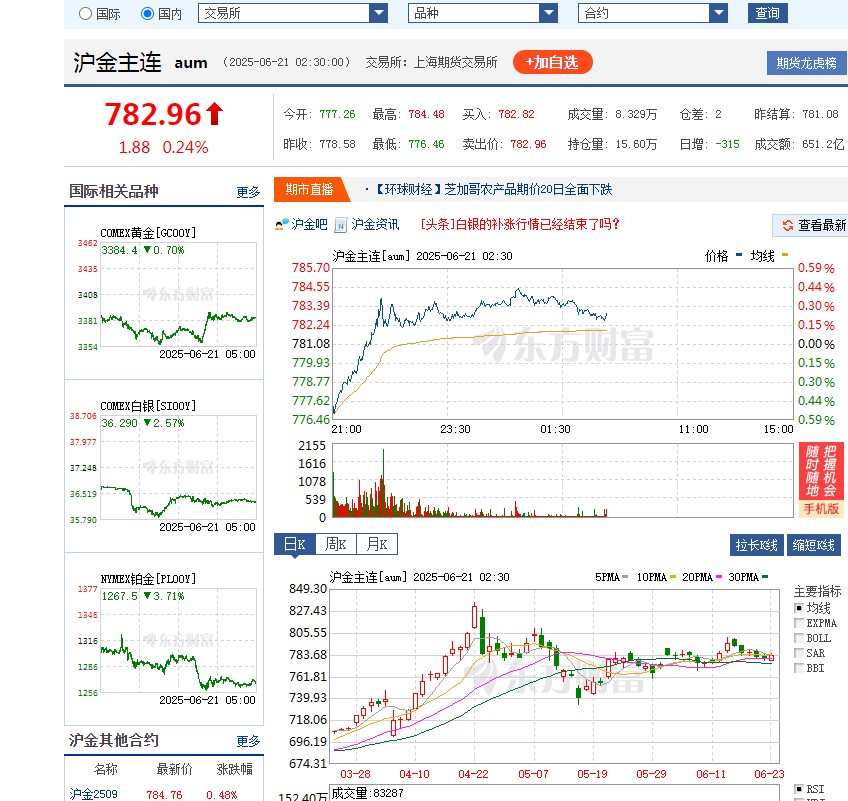Click 30PMA legend green color marker

tap(765, 577)
